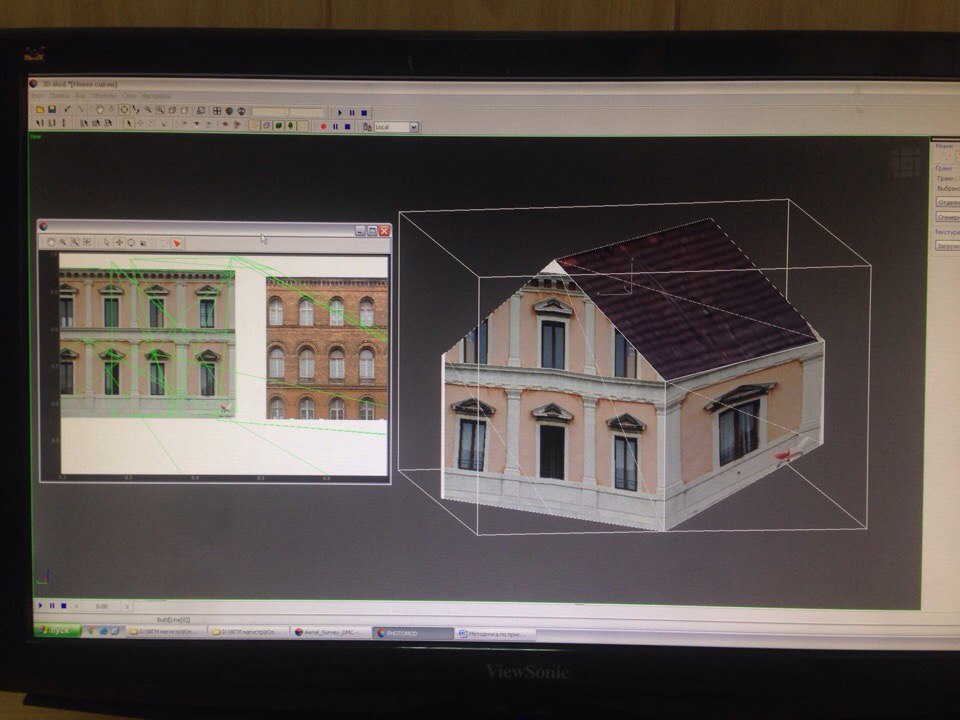Switch to the PHOTOMOD taskbar item
The height and width of the screenshot is (720, 960).
tap(413, 633)
